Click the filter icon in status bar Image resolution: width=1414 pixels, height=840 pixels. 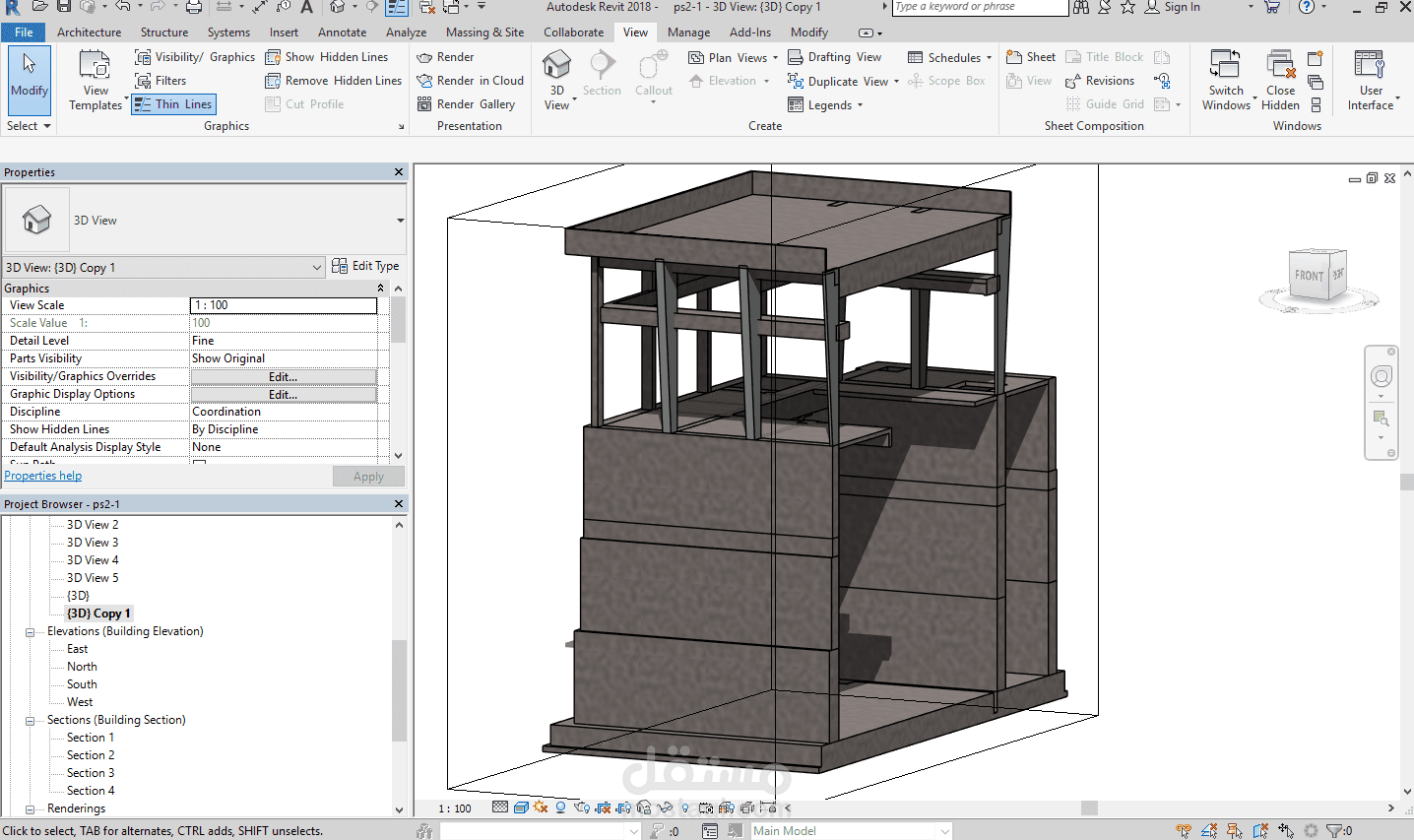tap(1333, 831)
